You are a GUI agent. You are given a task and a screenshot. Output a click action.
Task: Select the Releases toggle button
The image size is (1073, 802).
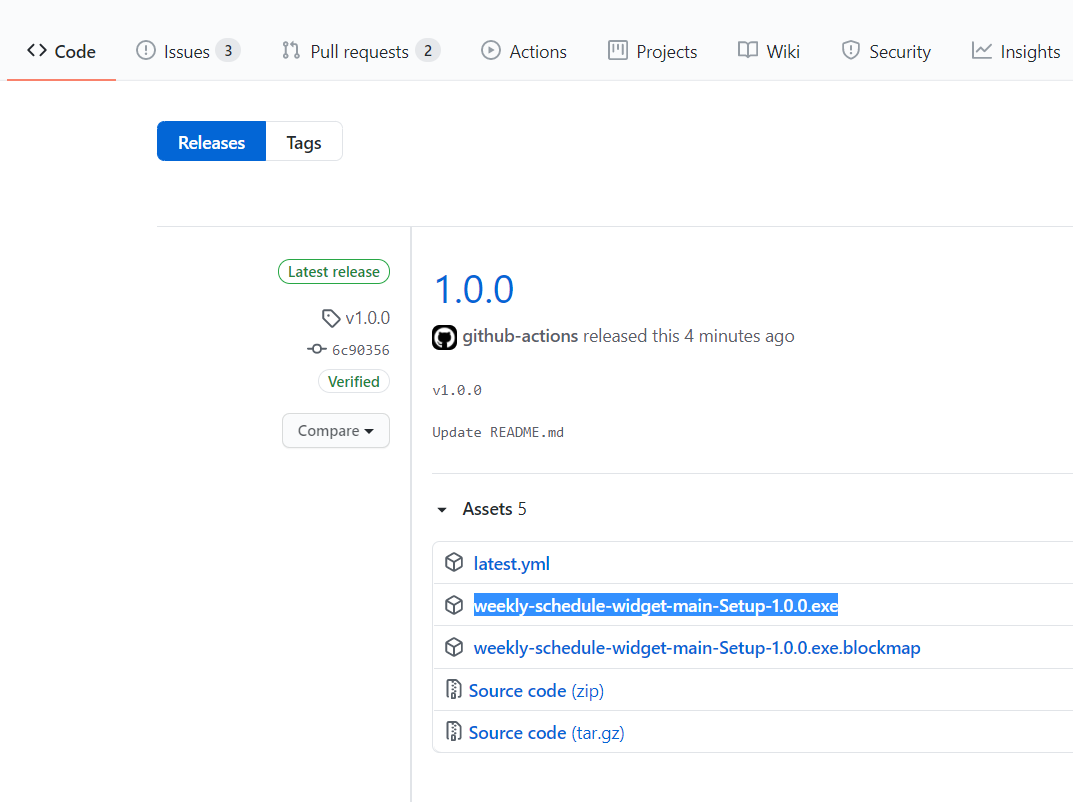point(210,141)
